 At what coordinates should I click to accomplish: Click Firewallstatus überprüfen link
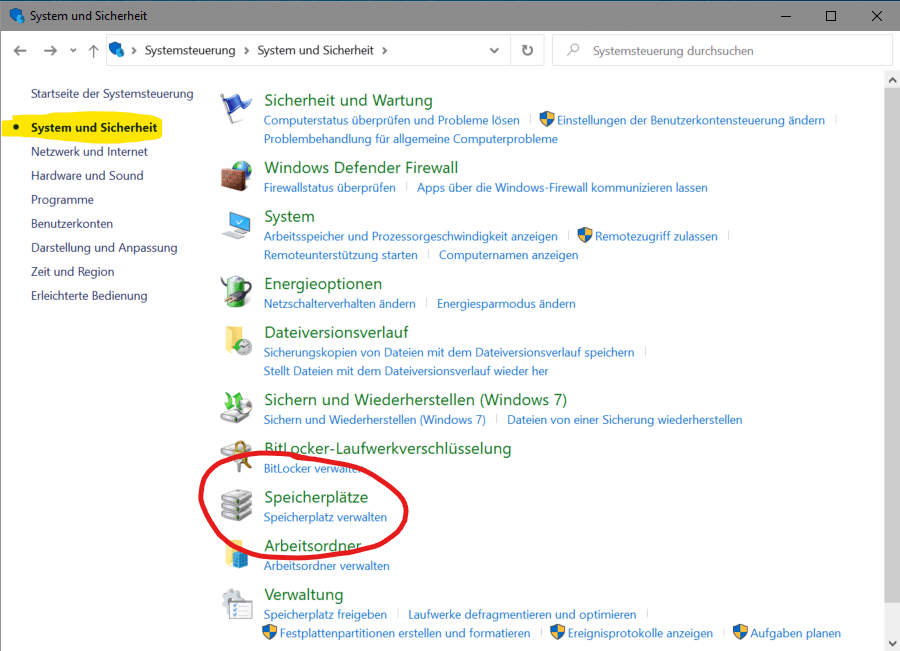point(329,188)
